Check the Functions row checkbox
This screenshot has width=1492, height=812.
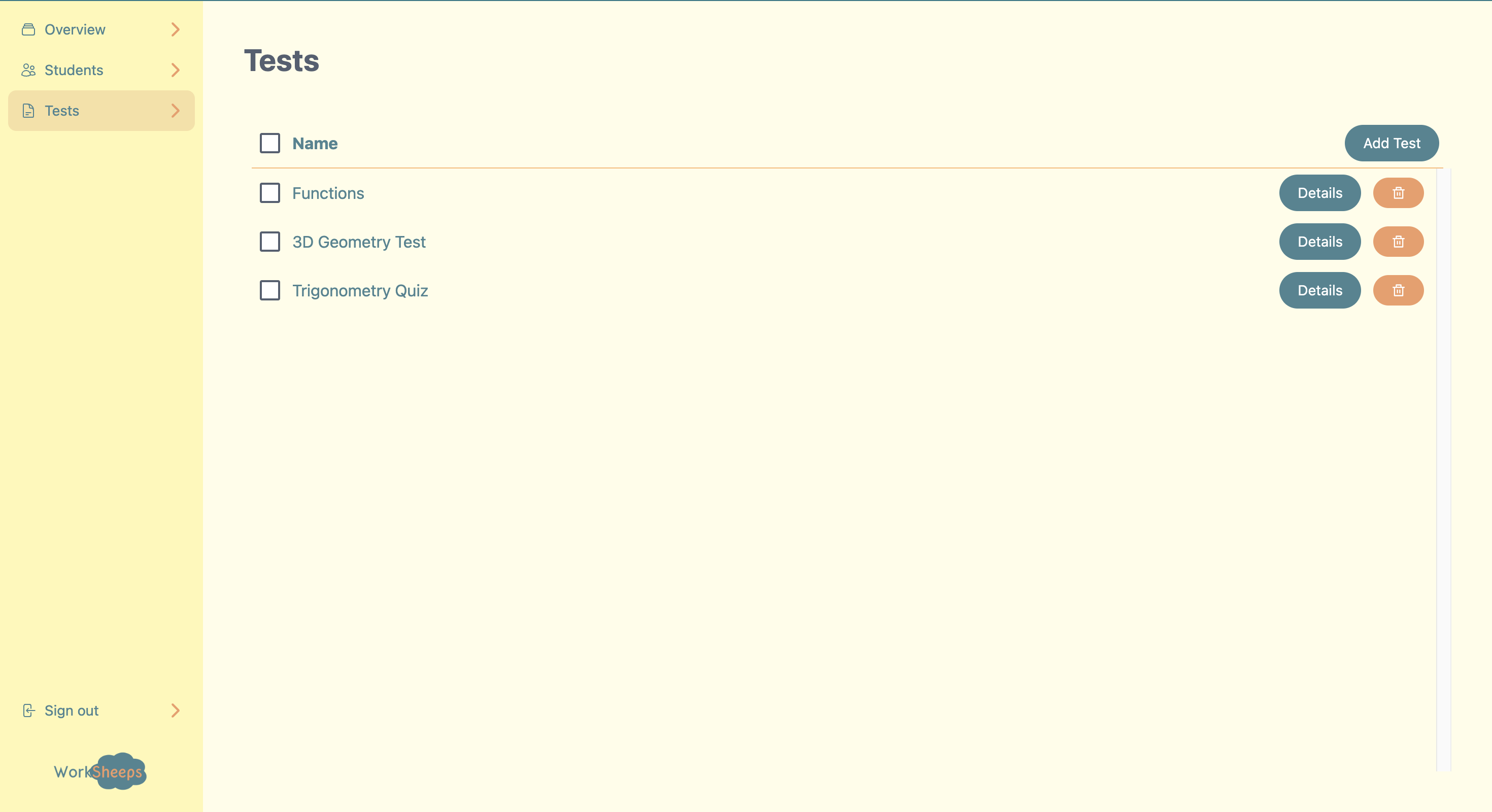coord(270,193)
